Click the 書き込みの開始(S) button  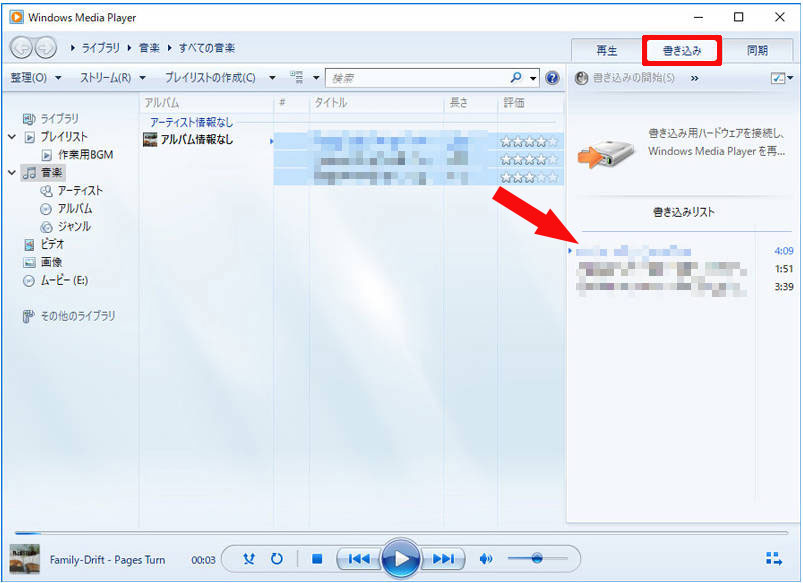(633, 78)
